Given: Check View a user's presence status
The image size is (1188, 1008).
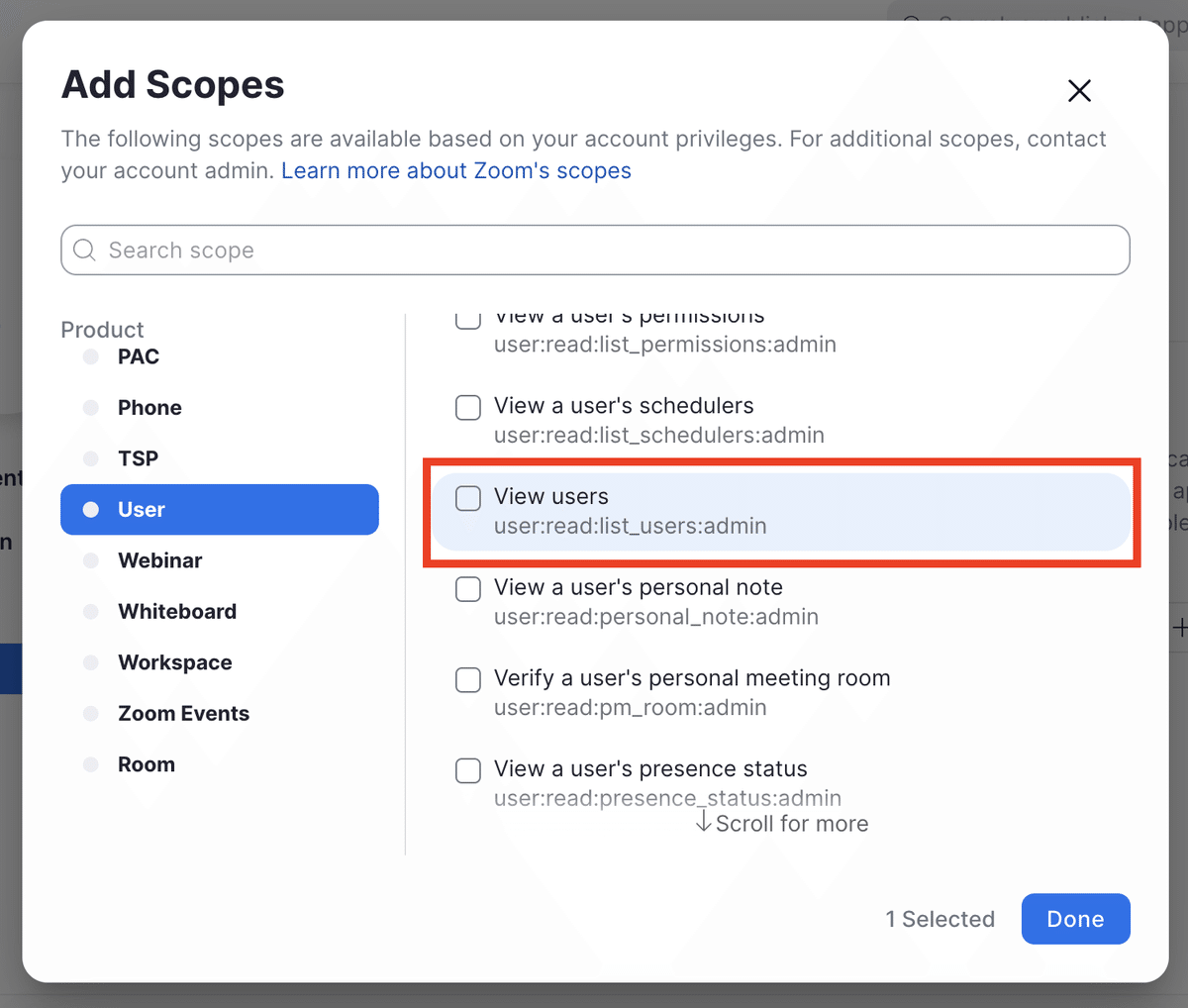Looking at the screenshot, I should 468,770.
